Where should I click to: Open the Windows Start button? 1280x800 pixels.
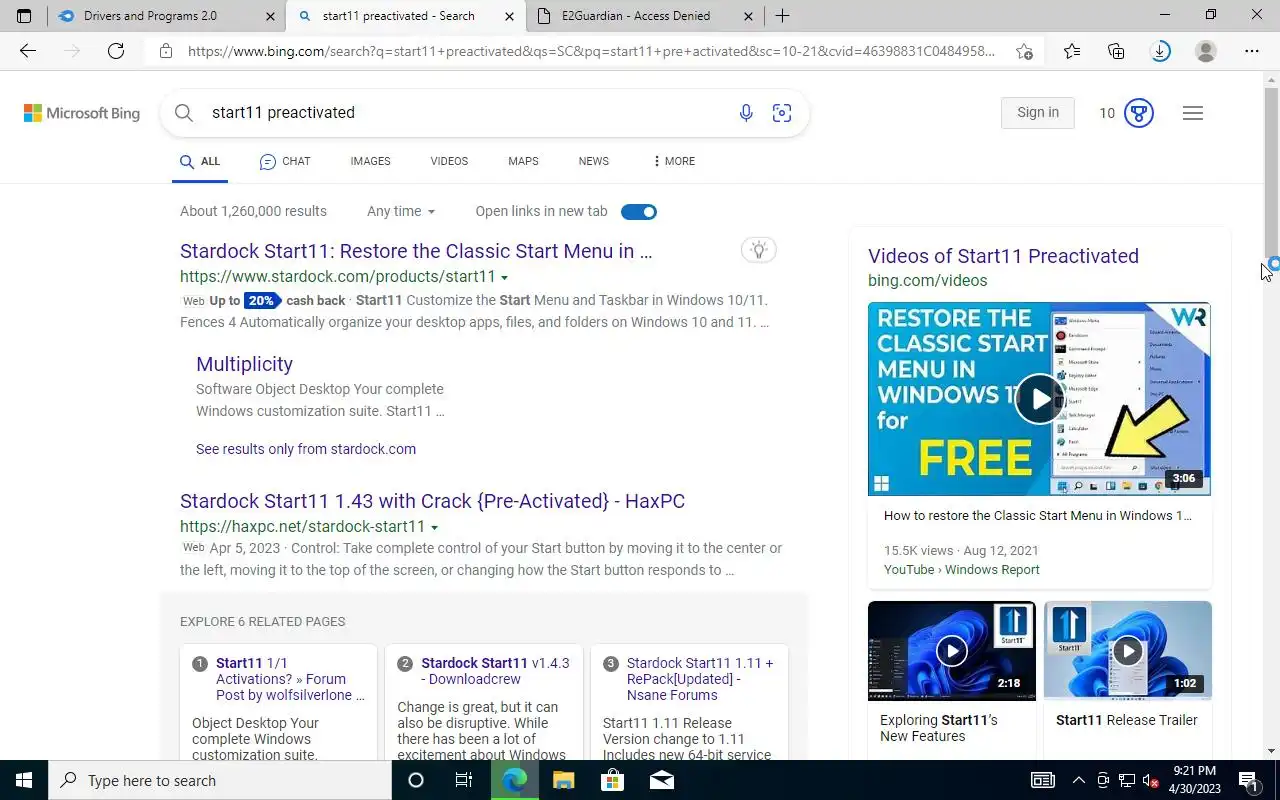click(x=24, y=780)
